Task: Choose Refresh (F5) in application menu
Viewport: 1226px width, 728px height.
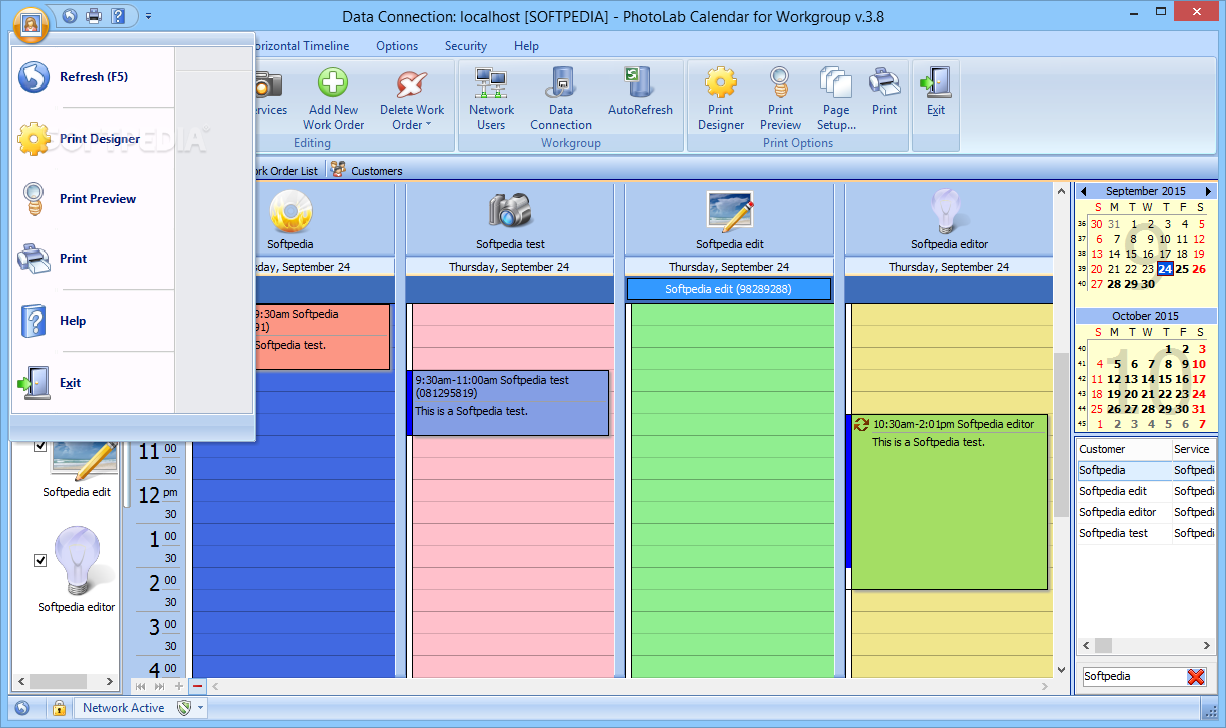Action: click(92, 77)
